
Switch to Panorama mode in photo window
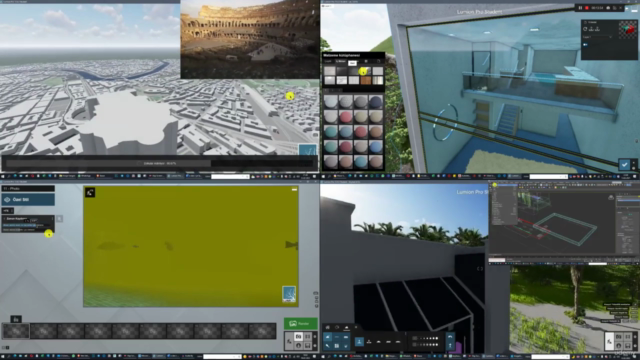click(x=298, y=346)
